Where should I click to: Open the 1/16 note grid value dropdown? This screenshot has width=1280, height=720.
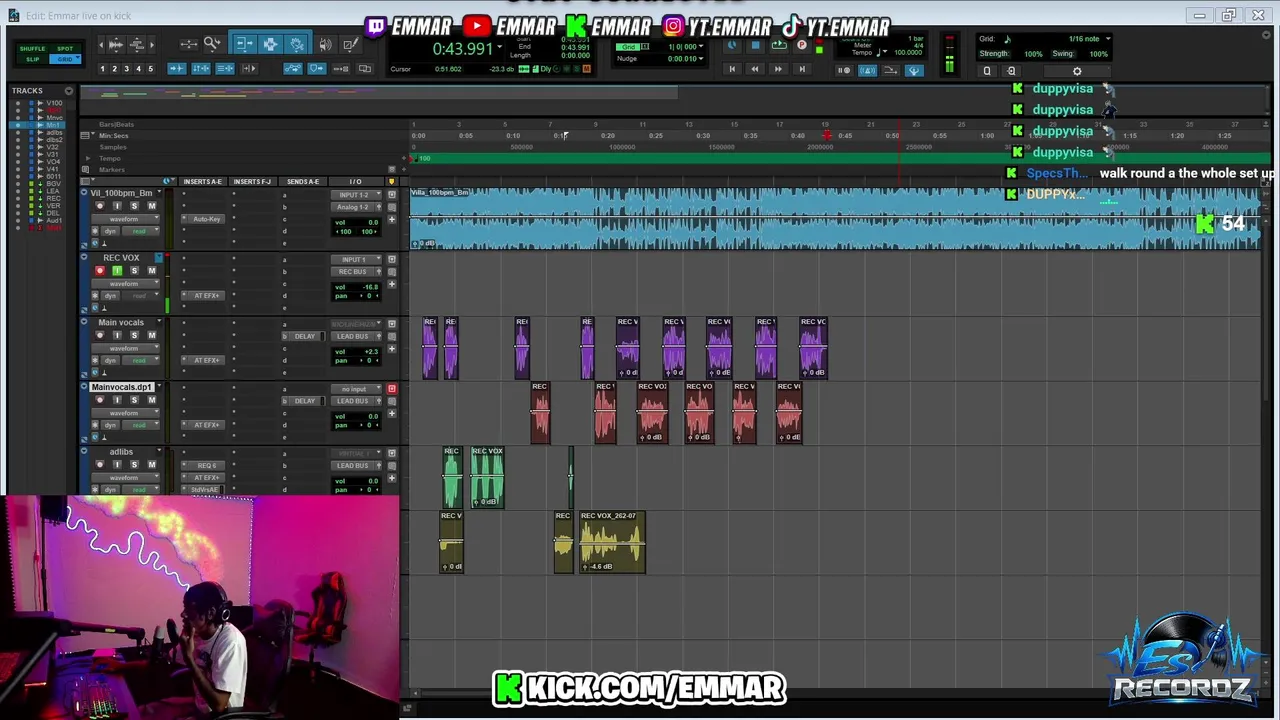1108,39
